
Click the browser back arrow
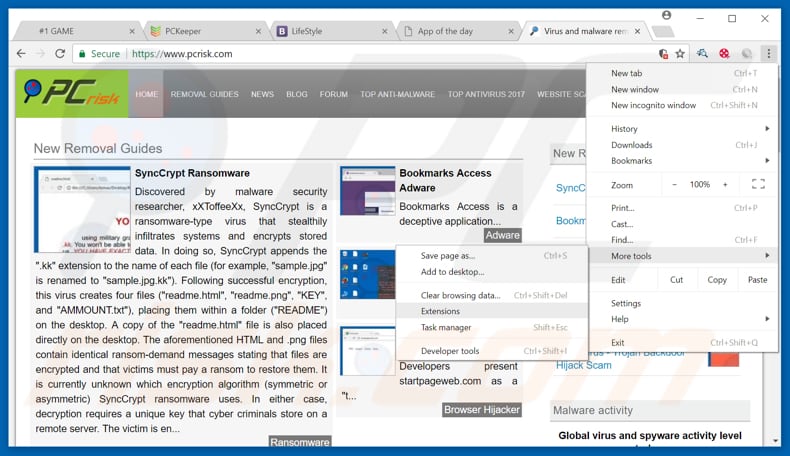coord(21,53)
